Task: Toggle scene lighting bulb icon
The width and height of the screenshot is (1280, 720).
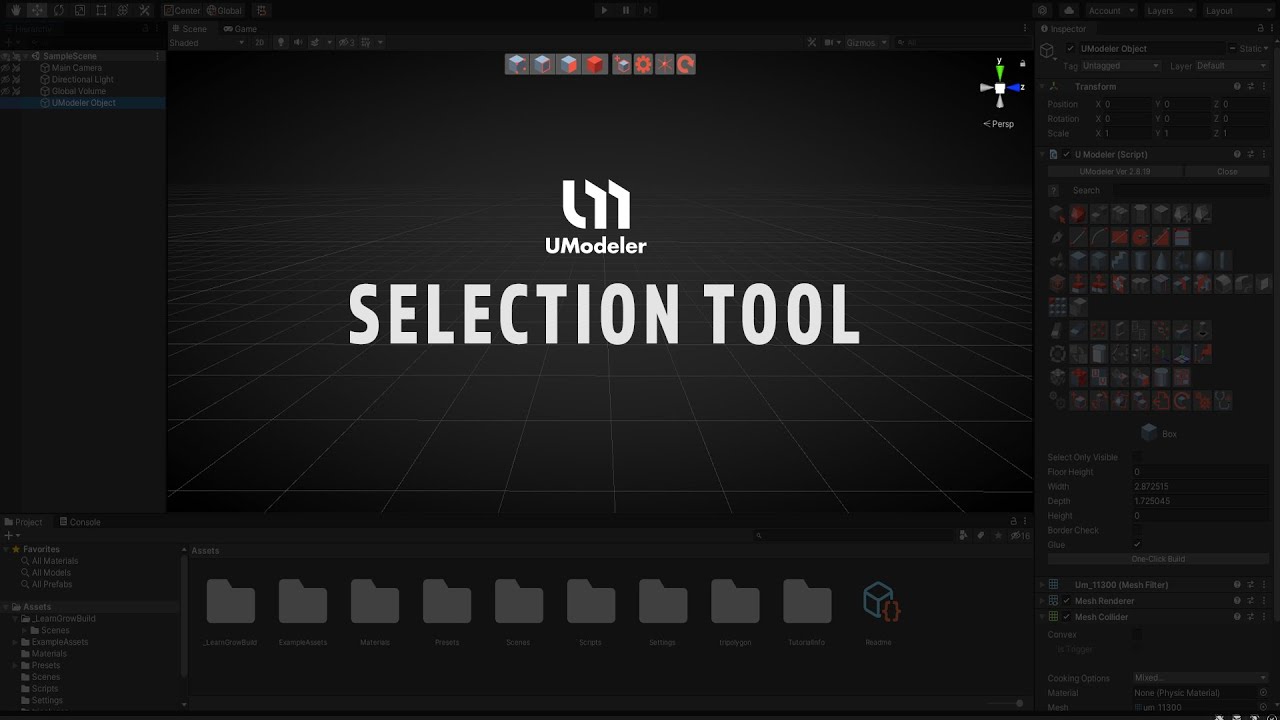Action: coord(281,42)
